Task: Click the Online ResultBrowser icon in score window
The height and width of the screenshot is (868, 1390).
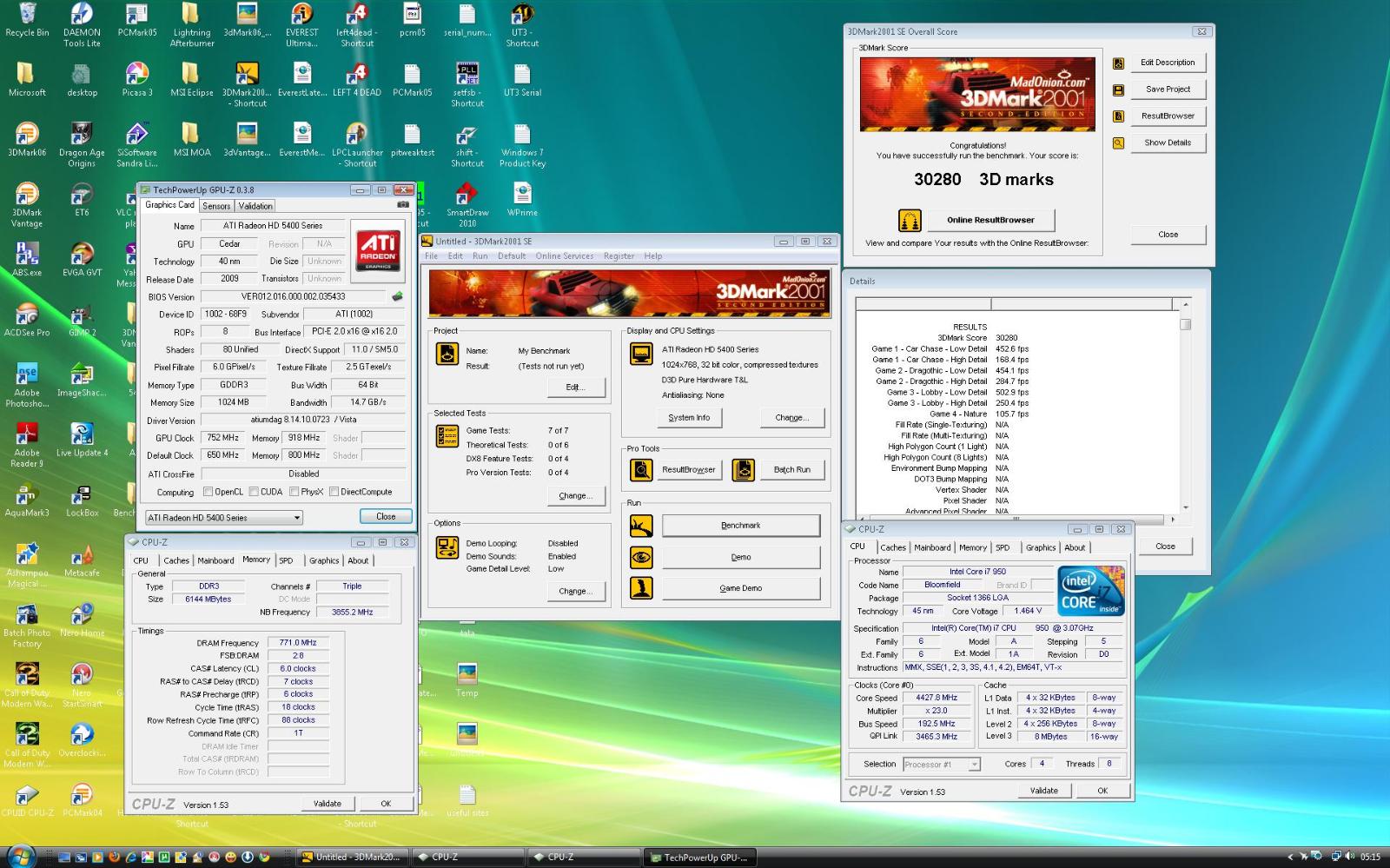Action: [910, 220]
